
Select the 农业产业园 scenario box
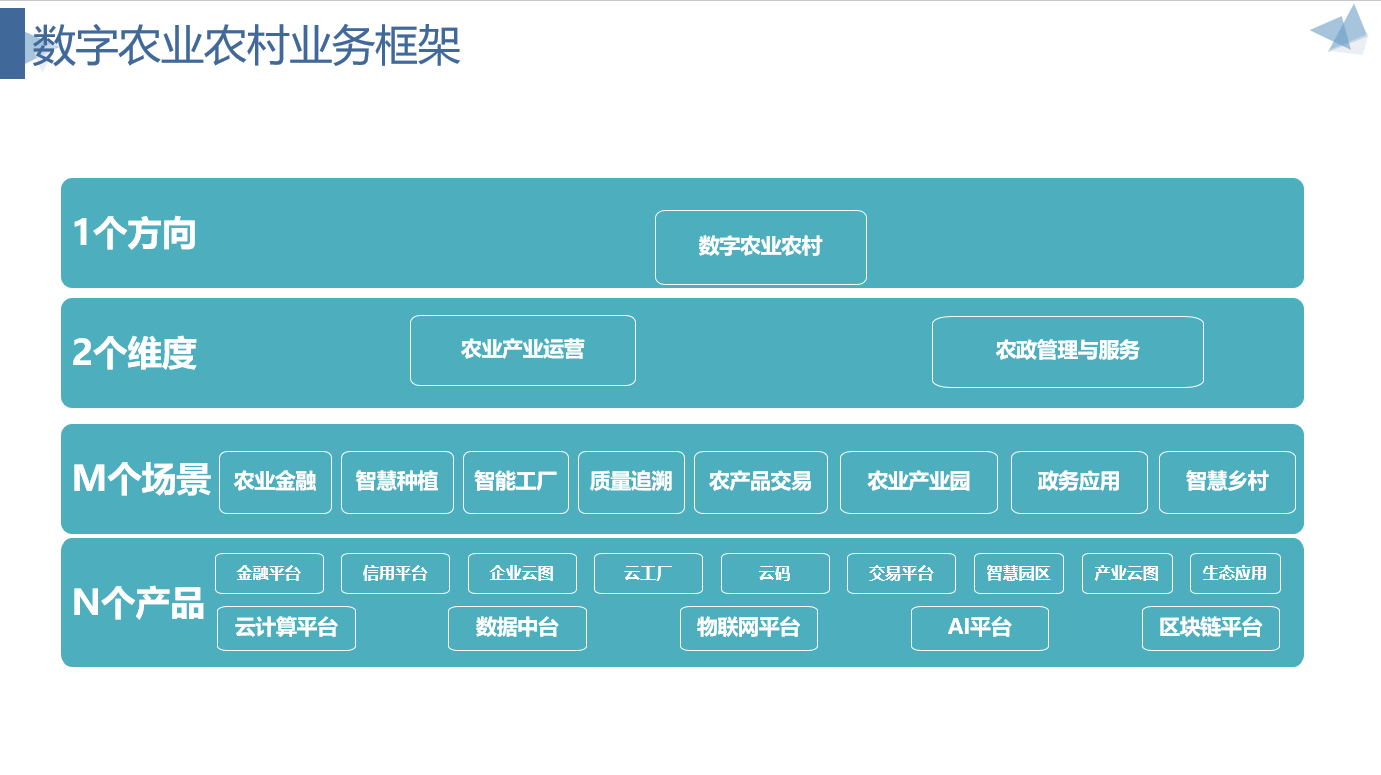pos(918,482)
